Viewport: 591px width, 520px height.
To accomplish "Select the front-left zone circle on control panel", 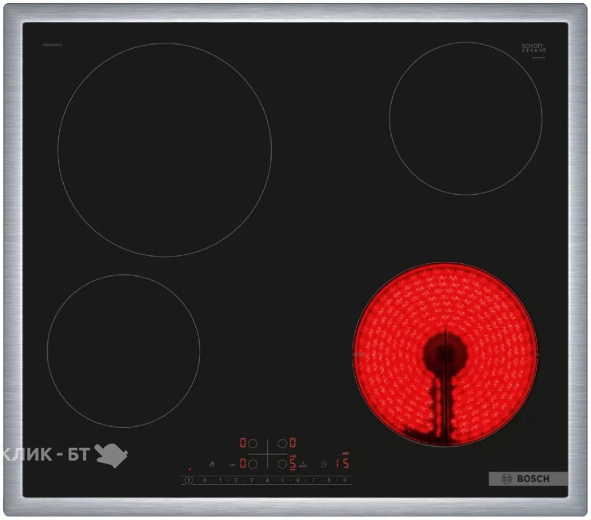I will [x=253, y=464].
